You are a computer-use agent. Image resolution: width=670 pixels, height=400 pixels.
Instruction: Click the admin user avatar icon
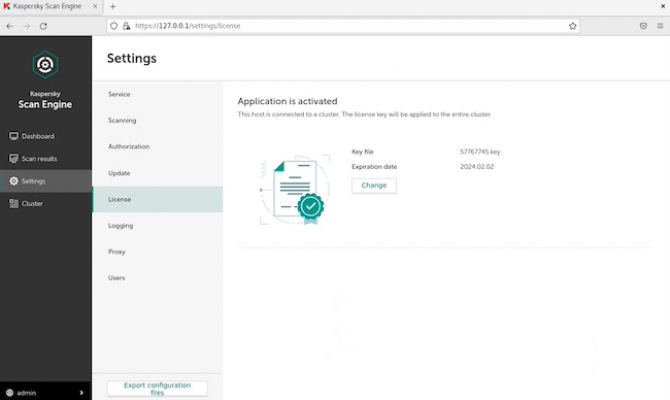point(10,393)
